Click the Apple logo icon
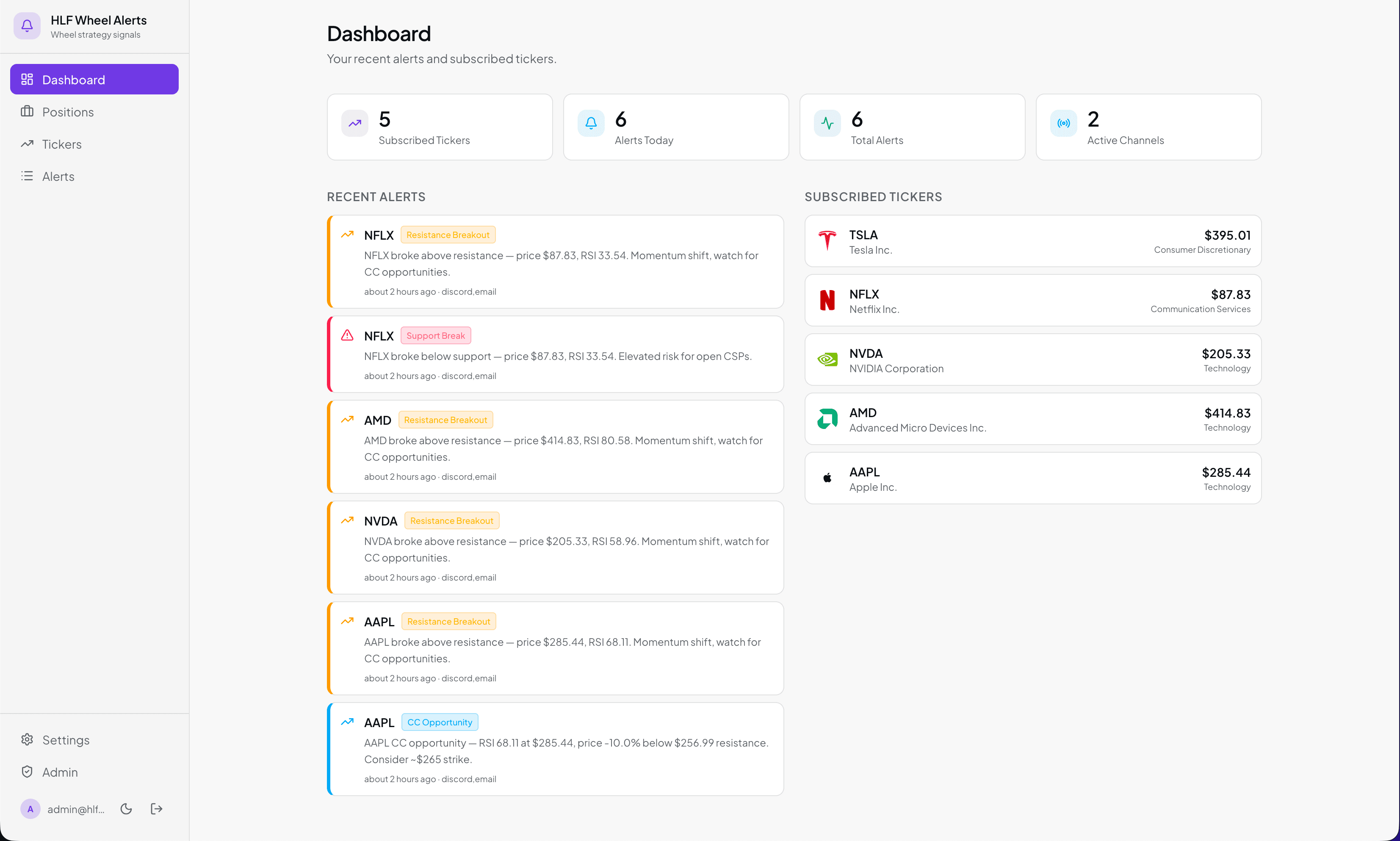1400x841 pixels. coord(827,479)
